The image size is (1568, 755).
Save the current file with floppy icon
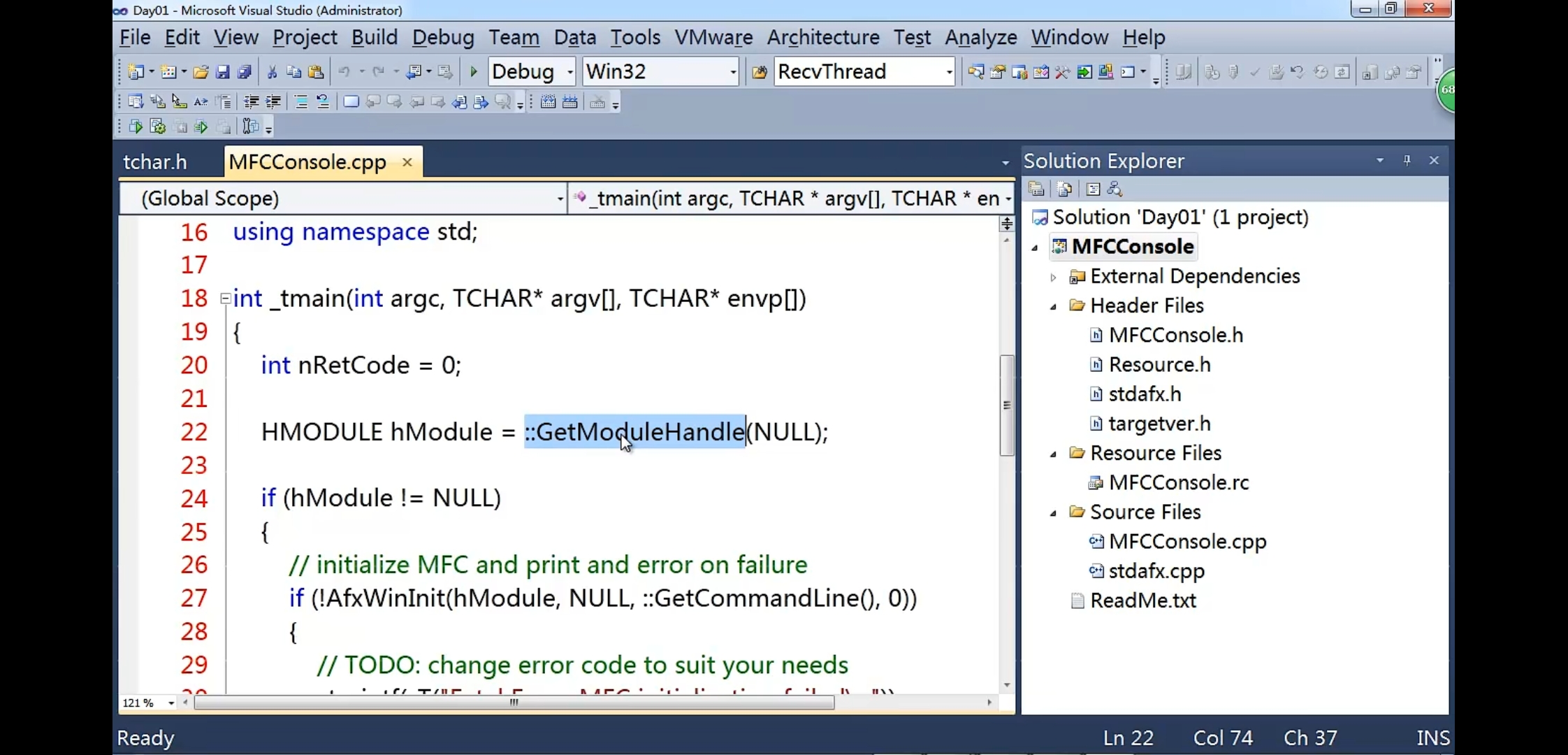[x=222, y=72]
